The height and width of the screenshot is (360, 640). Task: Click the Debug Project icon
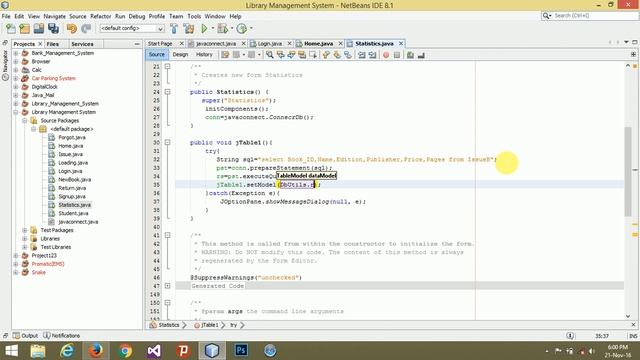(222, 29)
